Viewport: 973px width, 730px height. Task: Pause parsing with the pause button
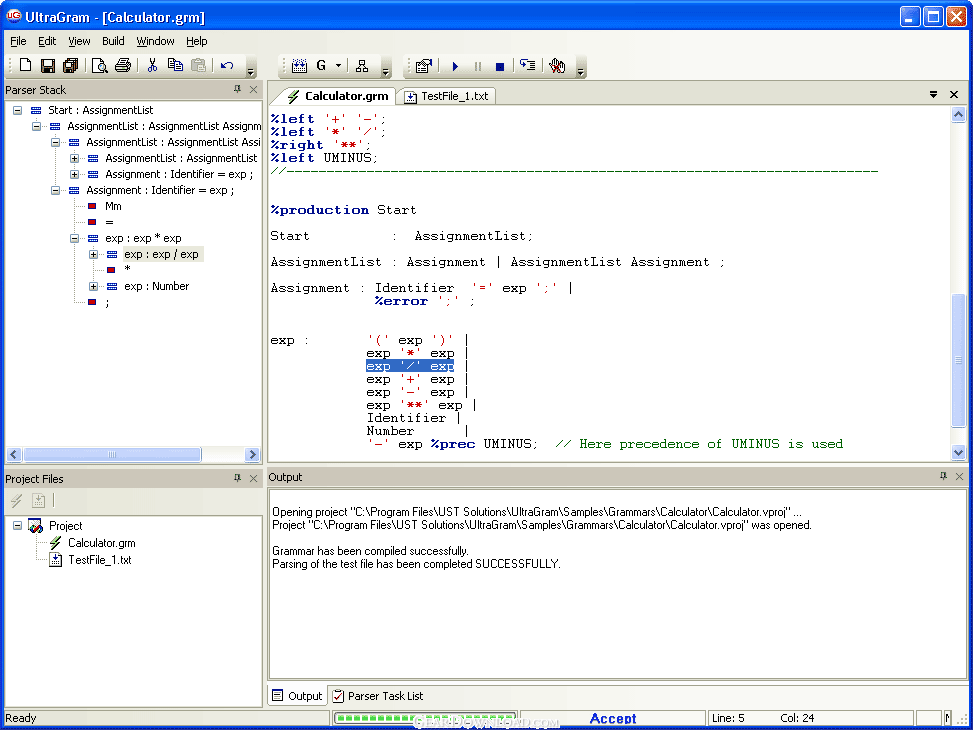click(x=478, y=66)
